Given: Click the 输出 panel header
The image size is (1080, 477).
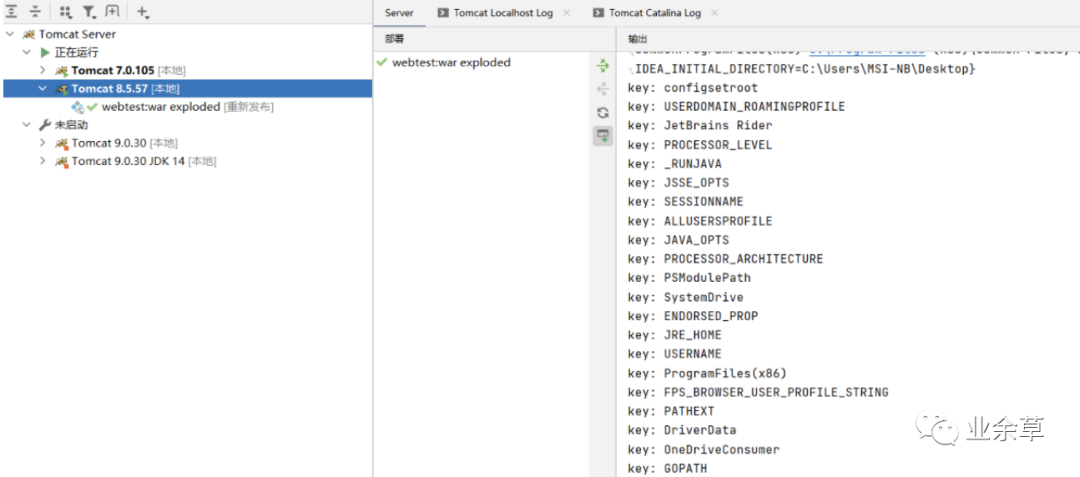Looking at the screenshot, I should click(x=638, y=39).
